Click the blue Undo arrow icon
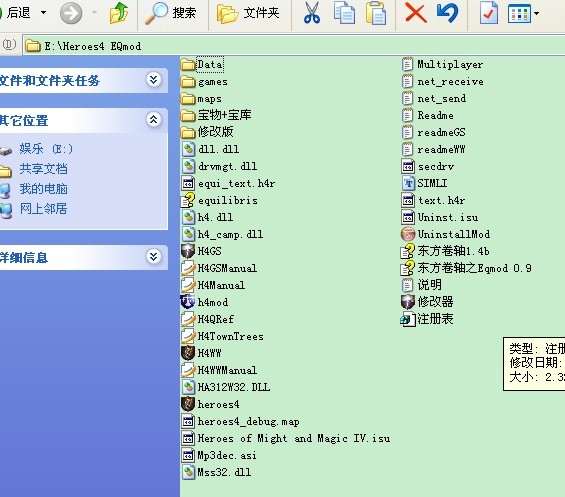The height and width of the screenshot is (497, 565). tap(447, 13)
